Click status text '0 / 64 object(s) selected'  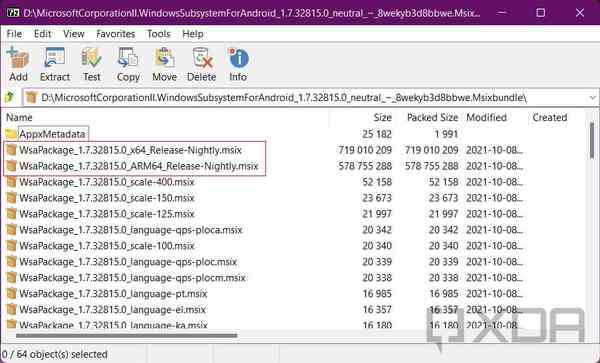(x=54, y=354)
